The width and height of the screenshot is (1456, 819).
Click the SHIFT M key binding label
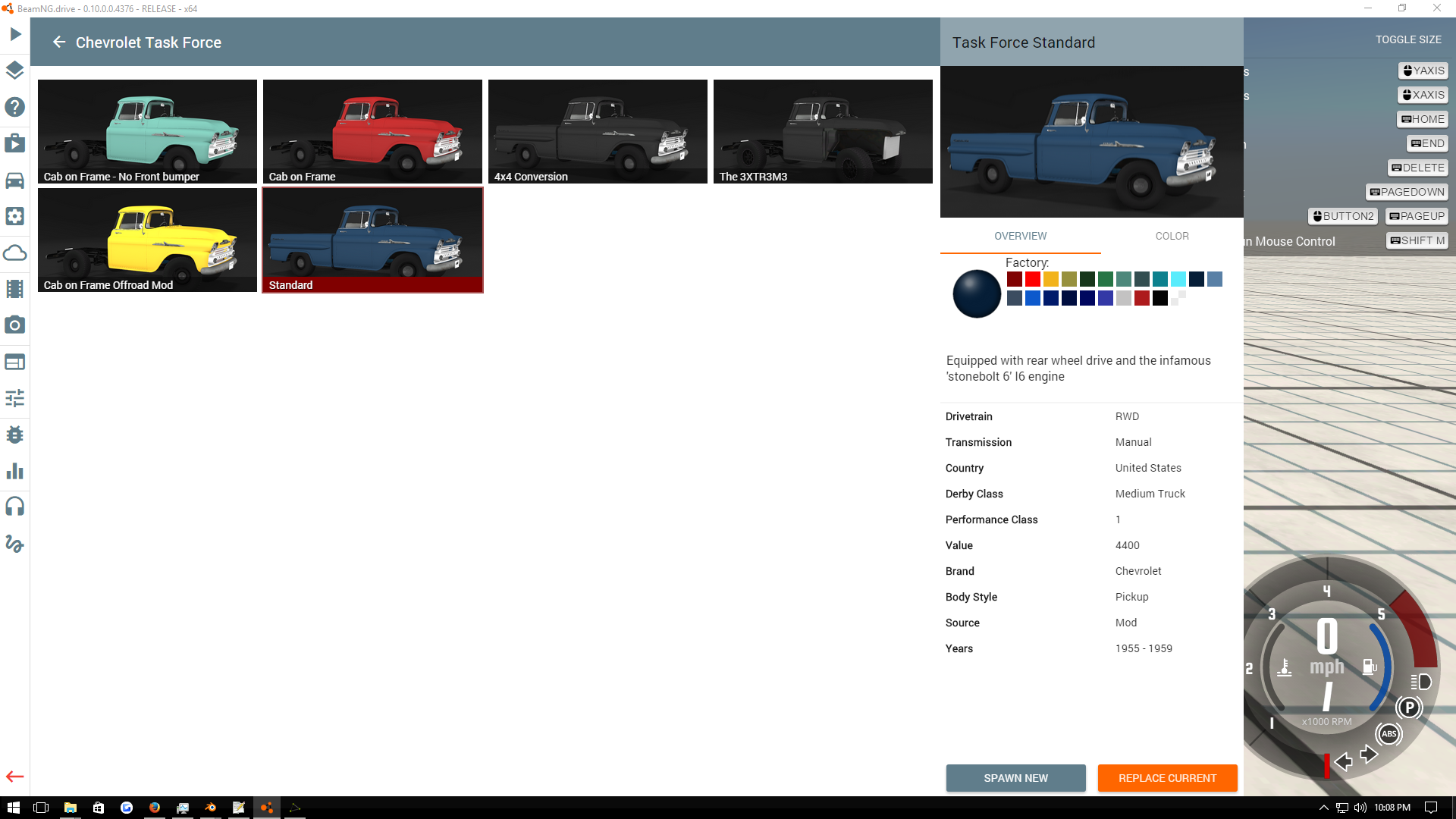(1417, 240)
